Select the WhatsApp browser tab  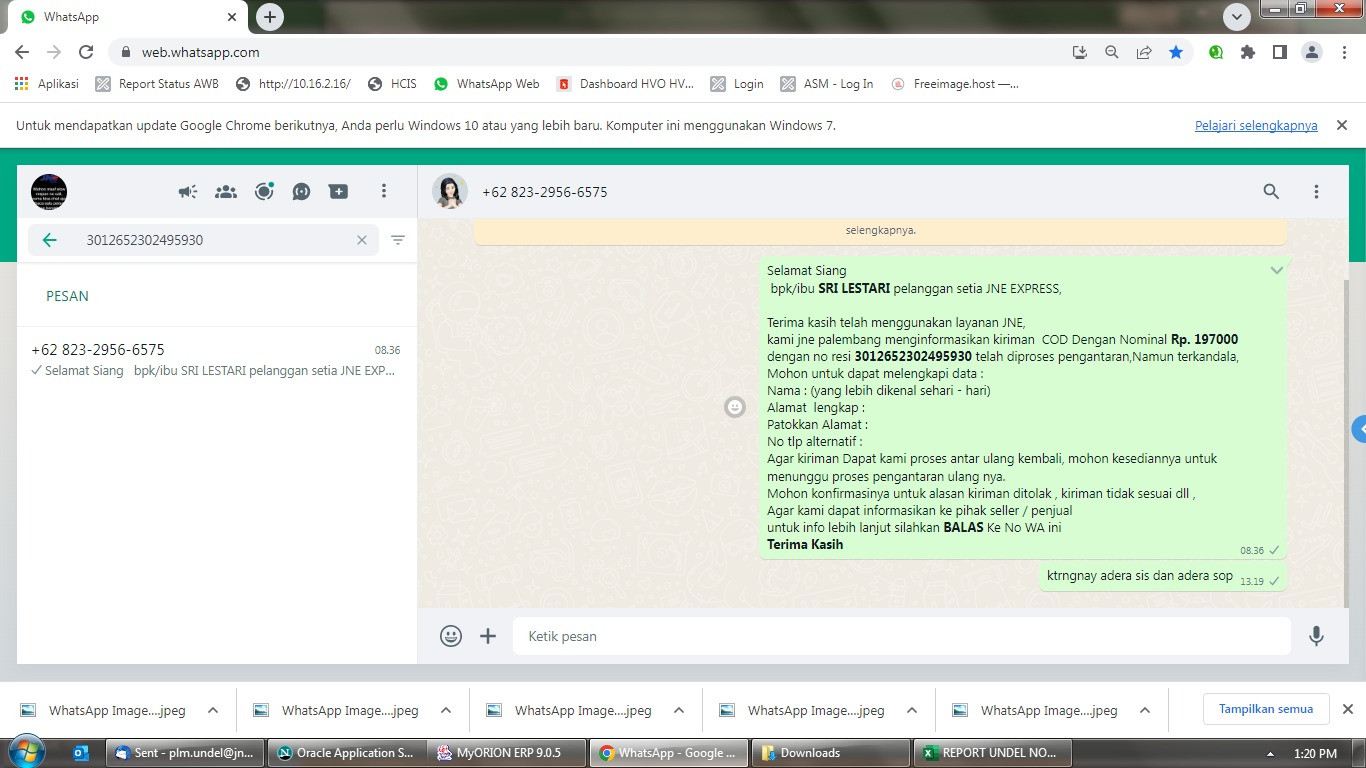pos(129,17)
